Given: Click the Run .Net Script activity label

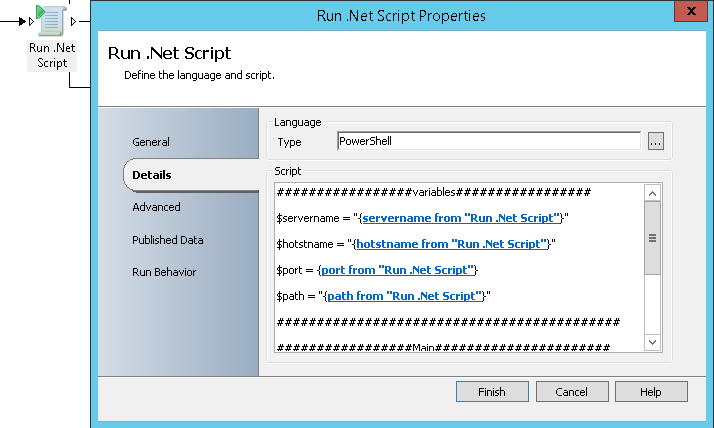Looking at the screenshot, I should click(52, 55).
